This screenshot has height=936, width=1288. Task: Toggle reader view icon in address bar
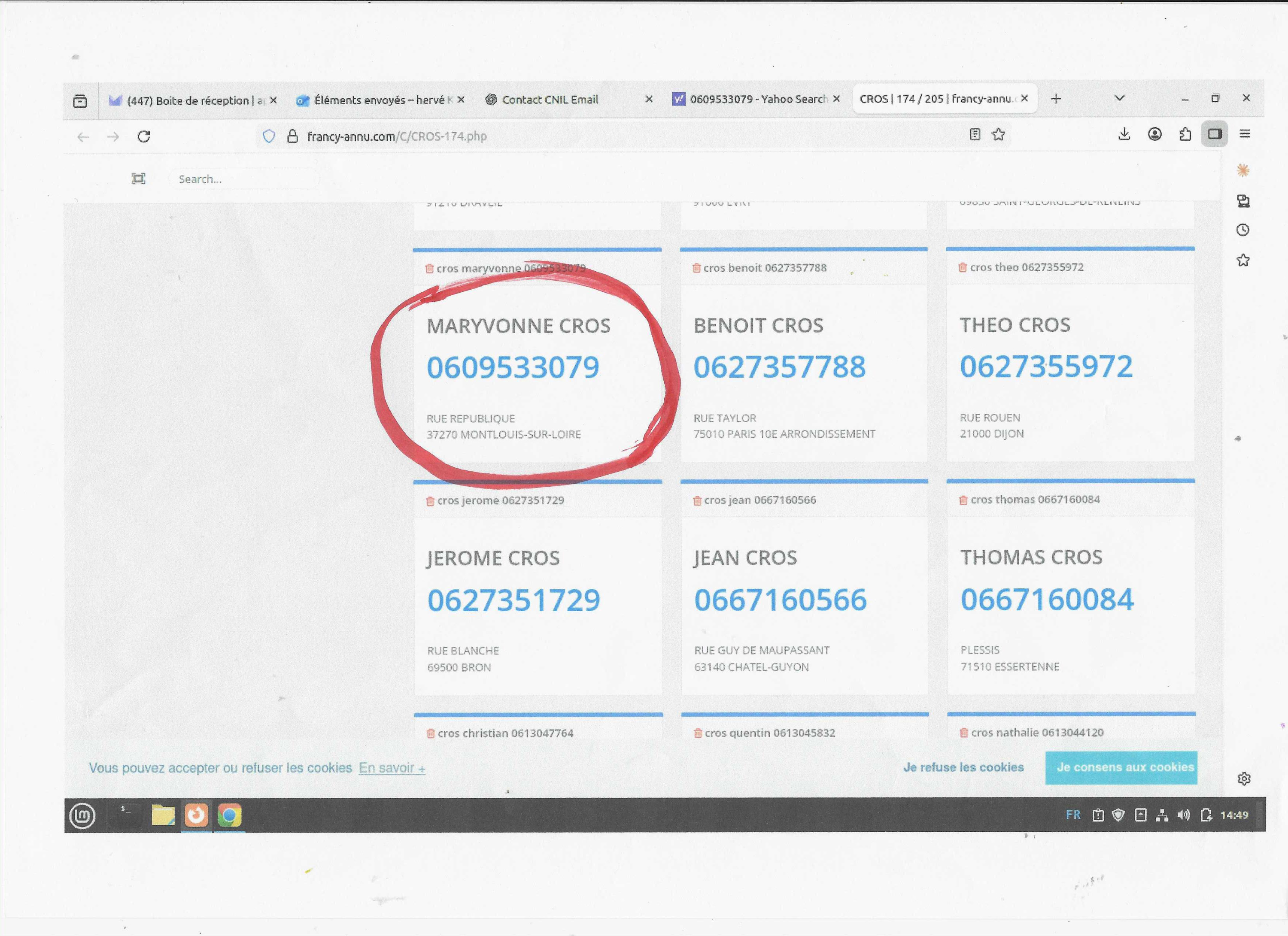tap(975, 134)
